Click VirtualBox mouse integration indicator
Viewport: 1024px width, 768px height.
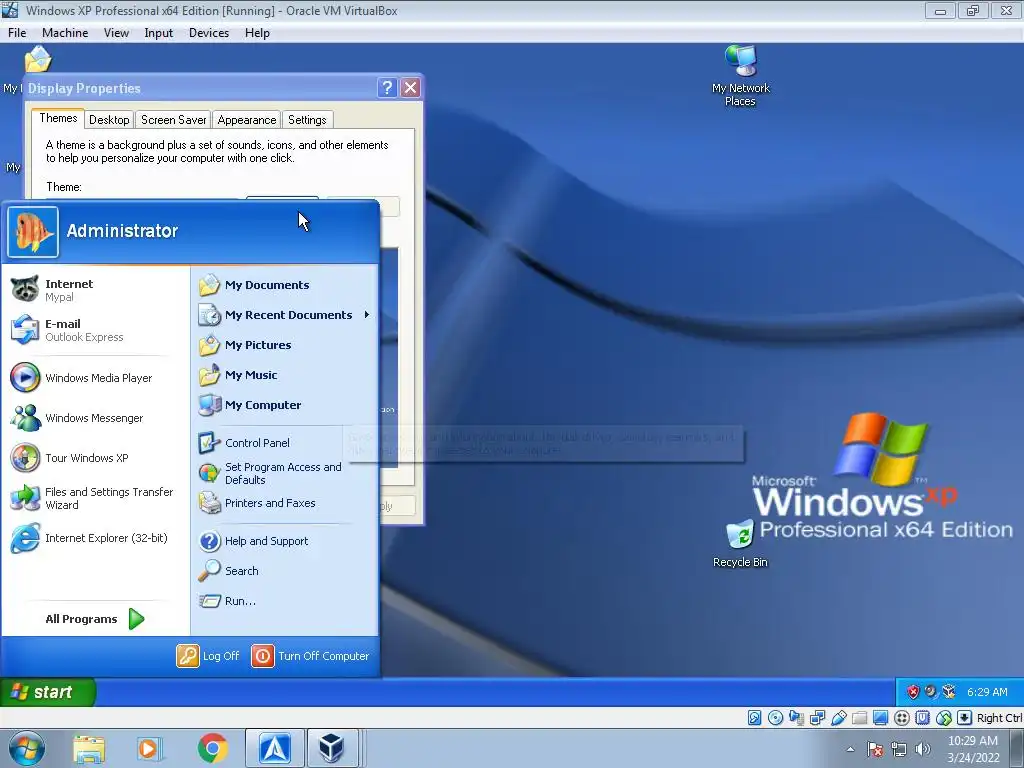(944, 718)
